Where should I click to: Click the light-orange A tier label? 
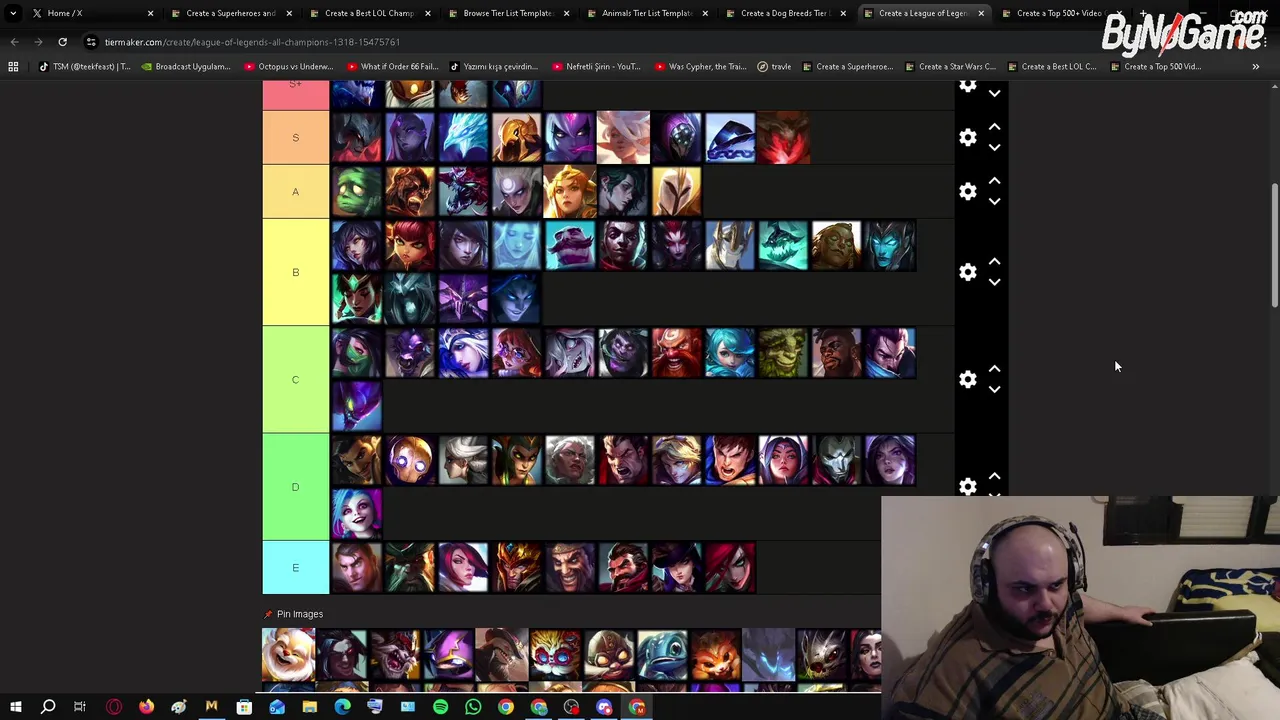click(295, 191)
